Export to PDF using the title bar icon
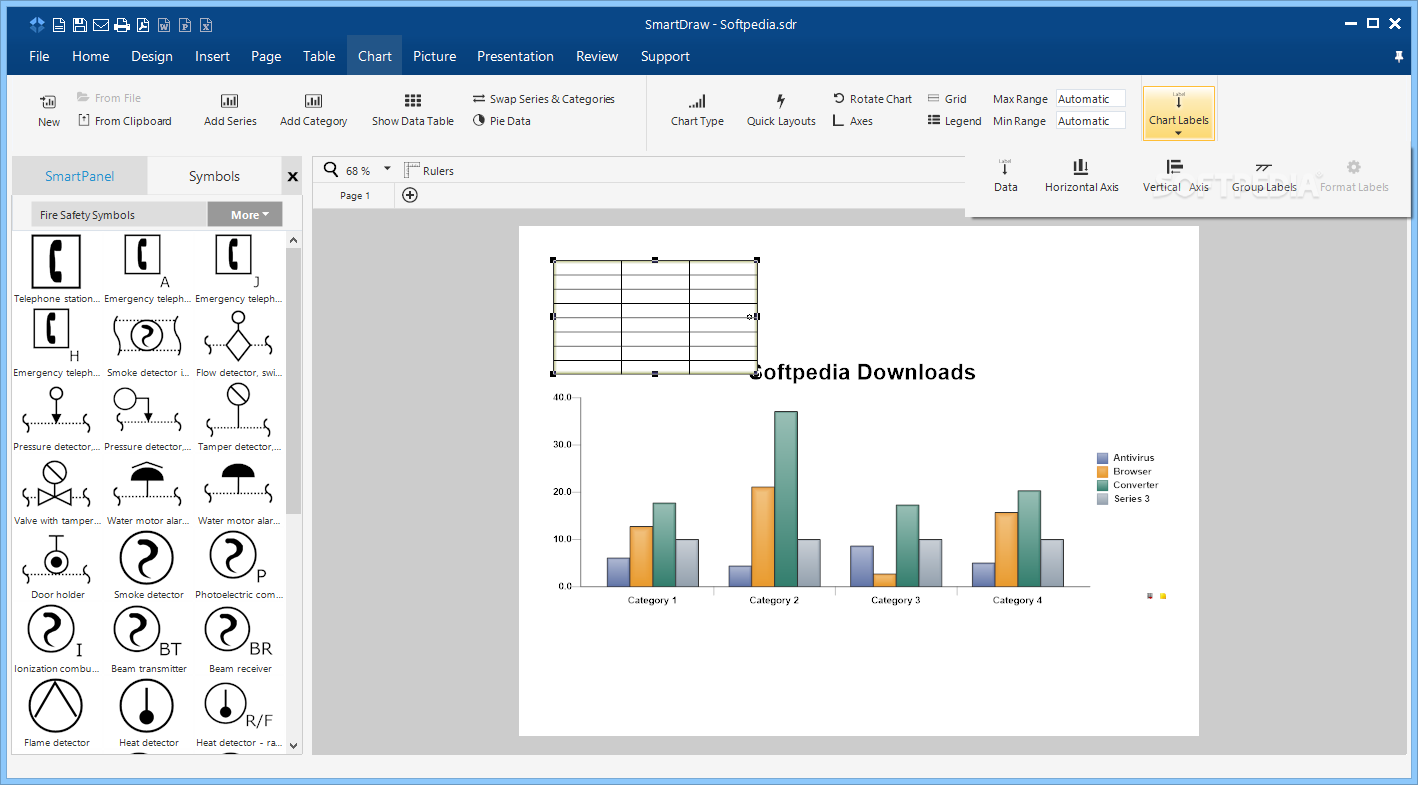Viewport: 1418px width, 785px height. pyautogui.click(x=143, y=25)
